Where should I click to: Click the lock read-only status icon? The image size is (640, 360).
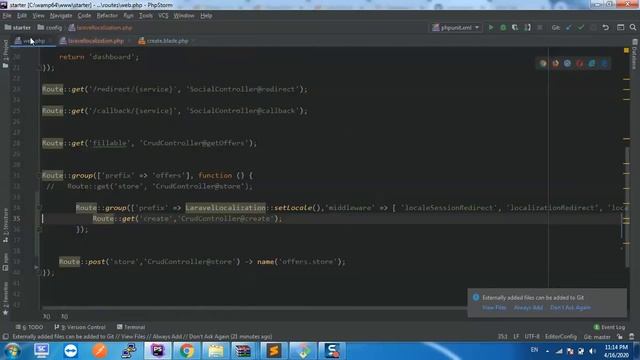620,337
